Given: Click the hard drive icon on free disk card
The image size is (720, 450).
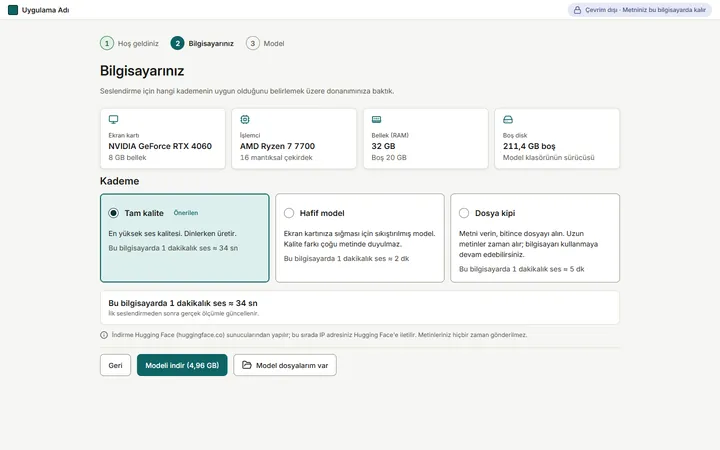Looking at the screenshot, I should pos(508,119).
